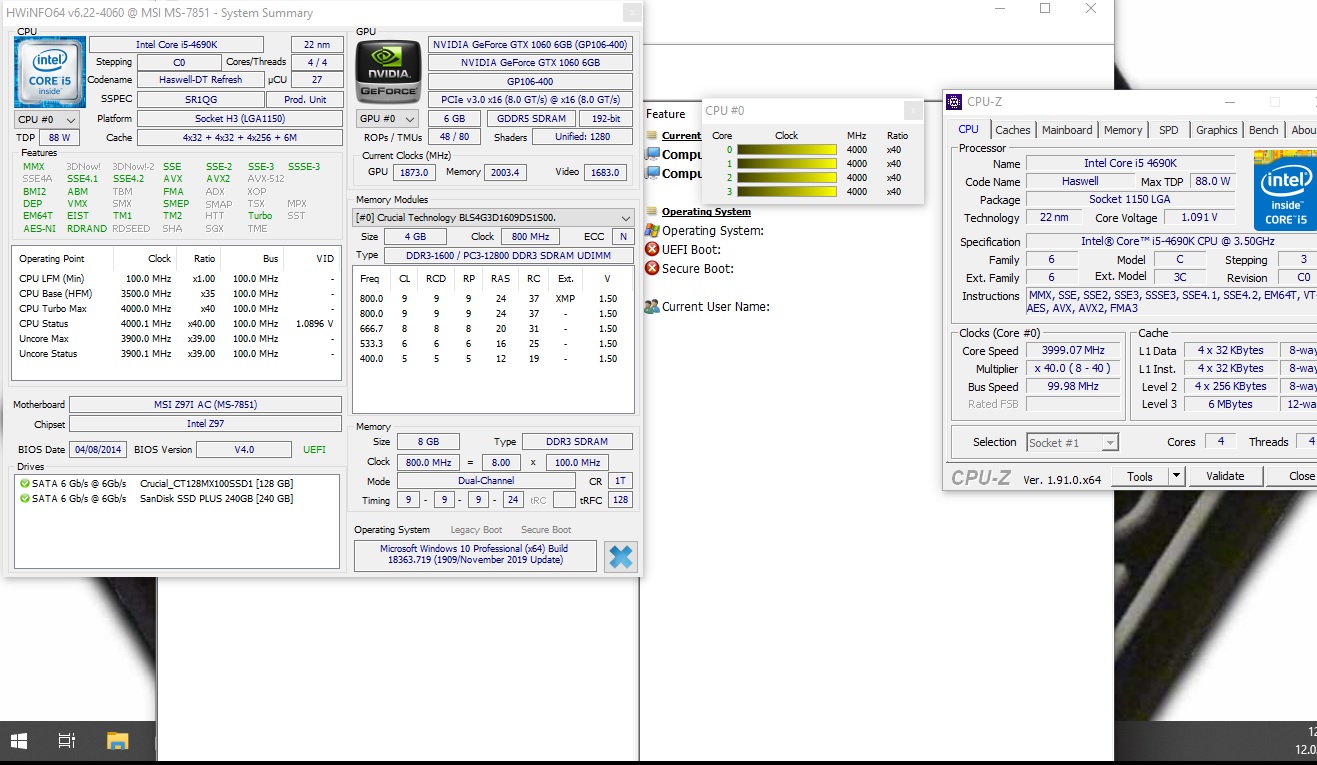Click the CPU Turbo Max operating point row
The width and height of the screenshot is (1317, 765).
tap(176, 309)
